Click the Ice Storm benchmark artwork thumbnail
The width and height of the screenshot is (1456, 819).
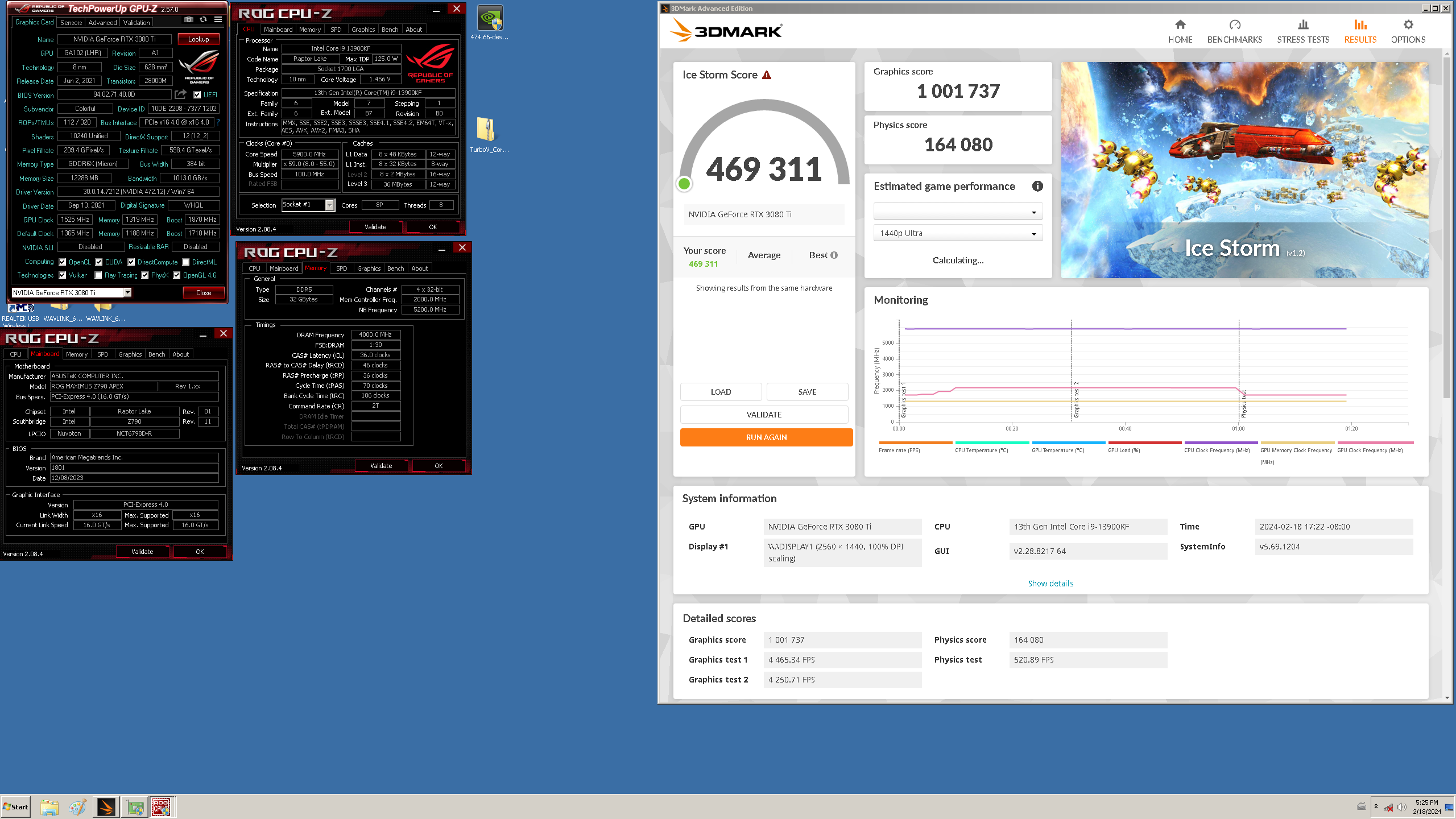(1244, 170)
